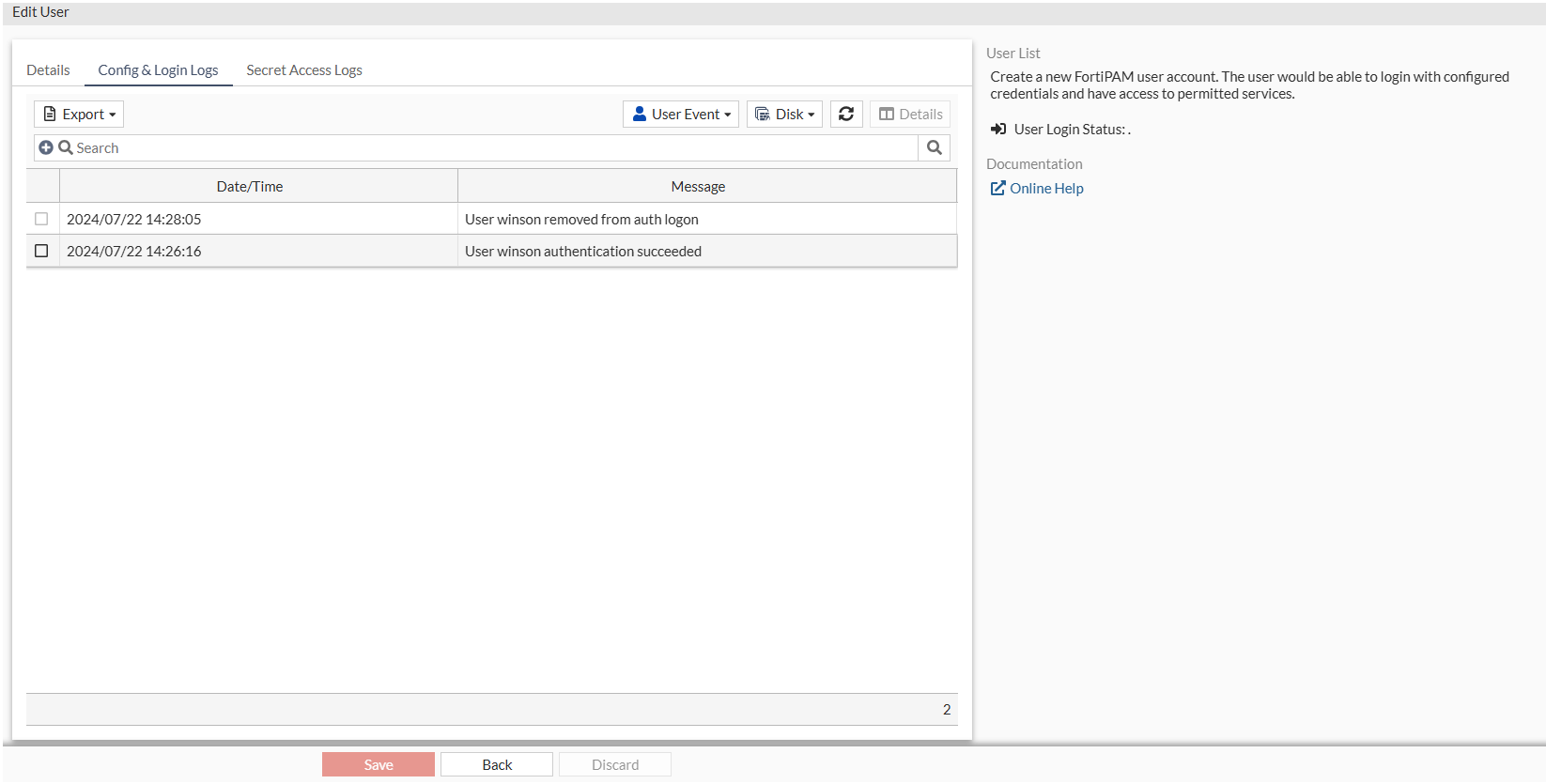Screen dimensions: 1546x784
Task: Tick checkbox for 14:26:16 log row
Action: pyautogui.click(x=41, y=251)
